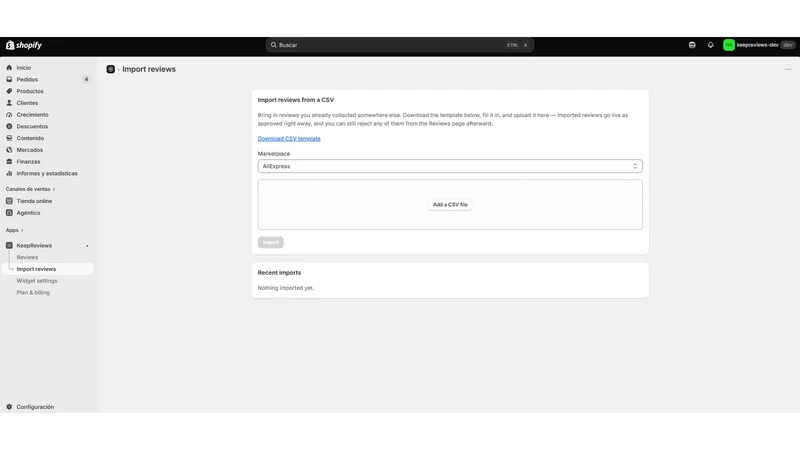Open Configuración settings link
Image resolution: width=800 pixels, height=450 pixels.
[x=35, y=407]
